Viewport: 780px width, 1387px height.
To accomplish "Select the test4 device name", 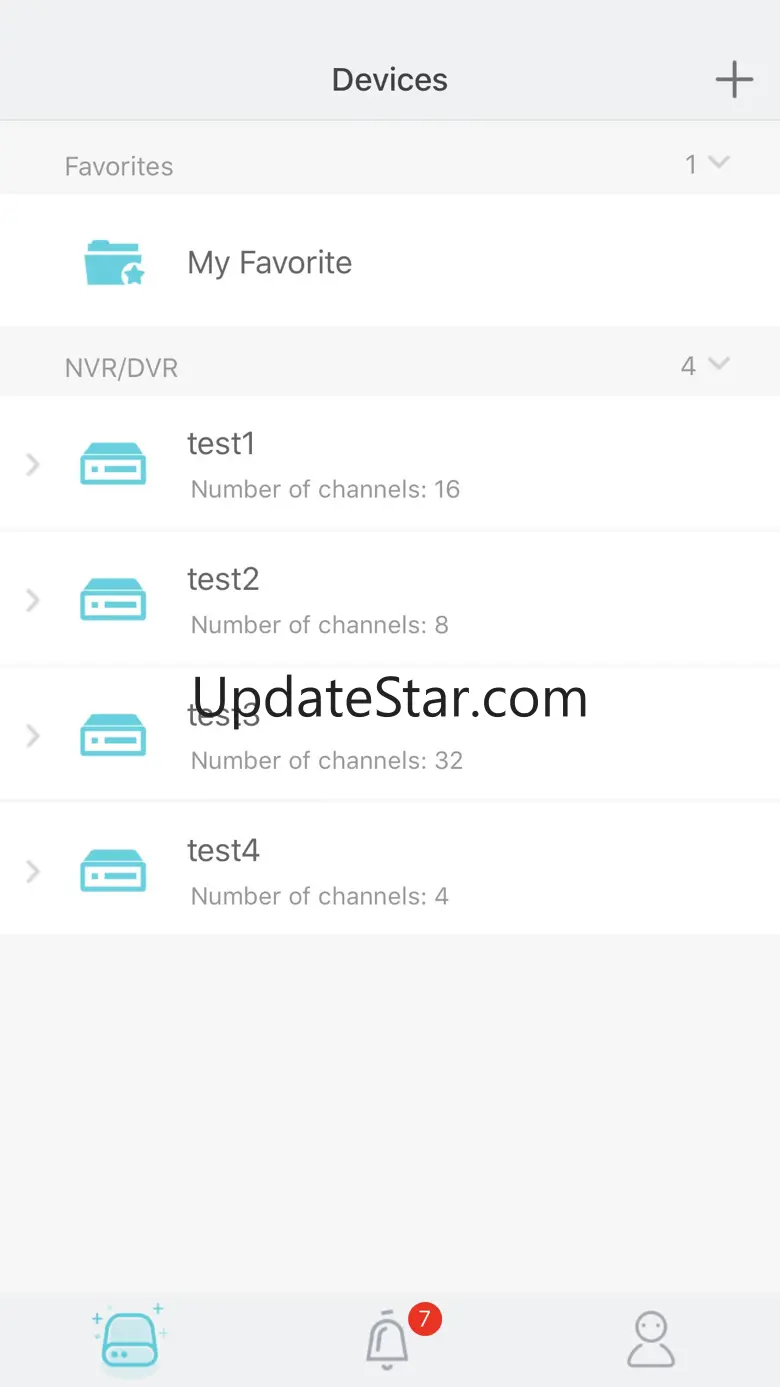I will (x=223, y=850).
